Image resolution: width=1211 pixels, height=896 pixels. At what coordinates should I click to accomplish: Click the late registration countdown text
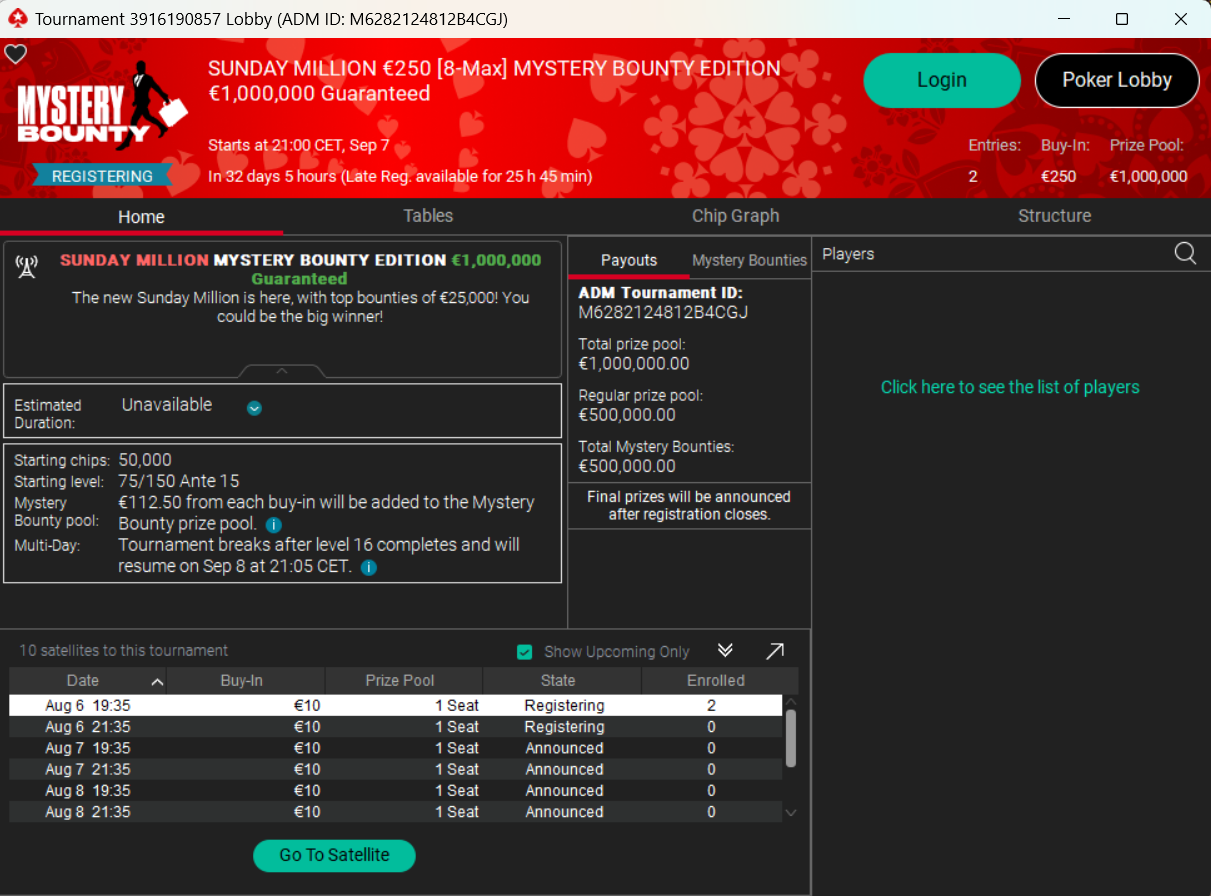click(x=400, y=176)
